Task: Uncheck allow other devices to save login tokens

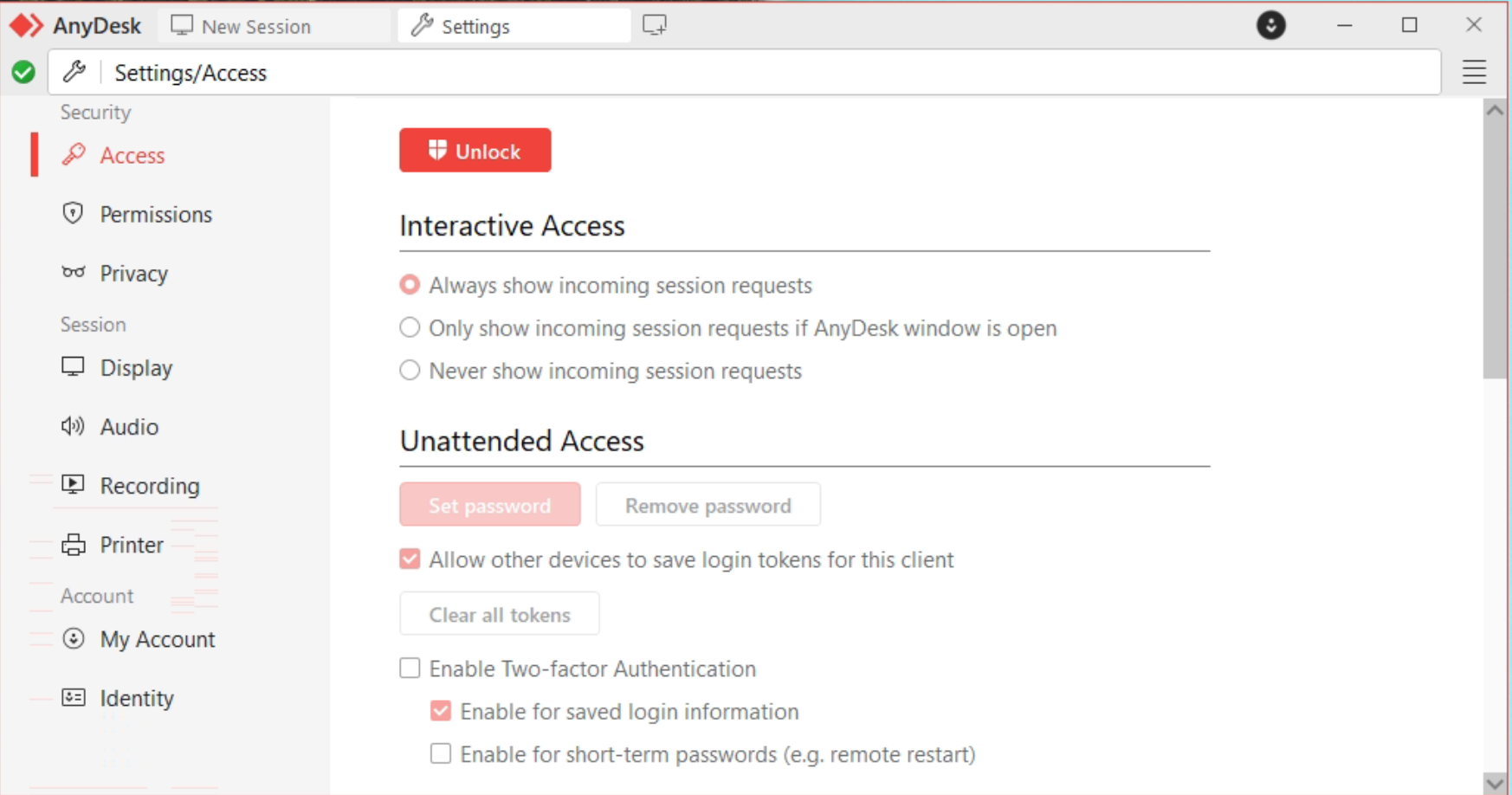Action: pyautogui.click(x=409, y=559)
